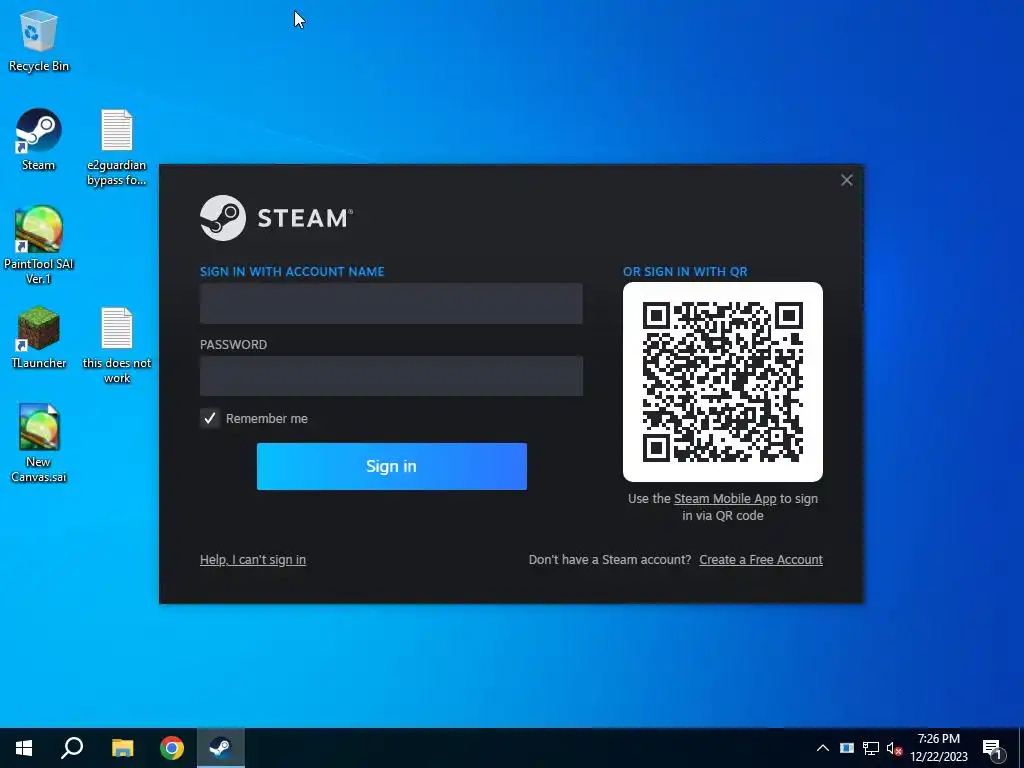Focus the account name input field
1024x768 pixels.
[x=391, y=303]
